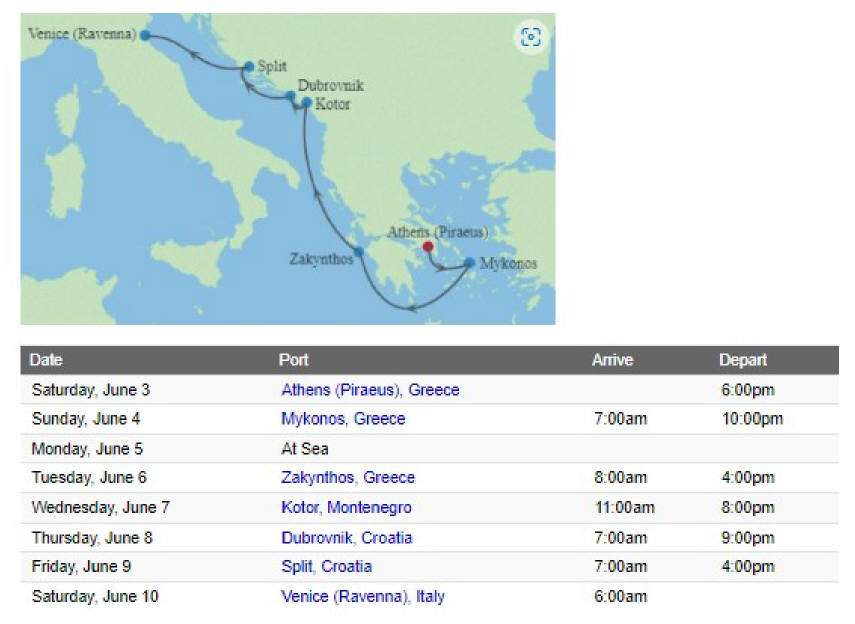Click the Port column header
The height and width of the screenshot is (624, 855).
pyautogui.click(x=293, y=360)
